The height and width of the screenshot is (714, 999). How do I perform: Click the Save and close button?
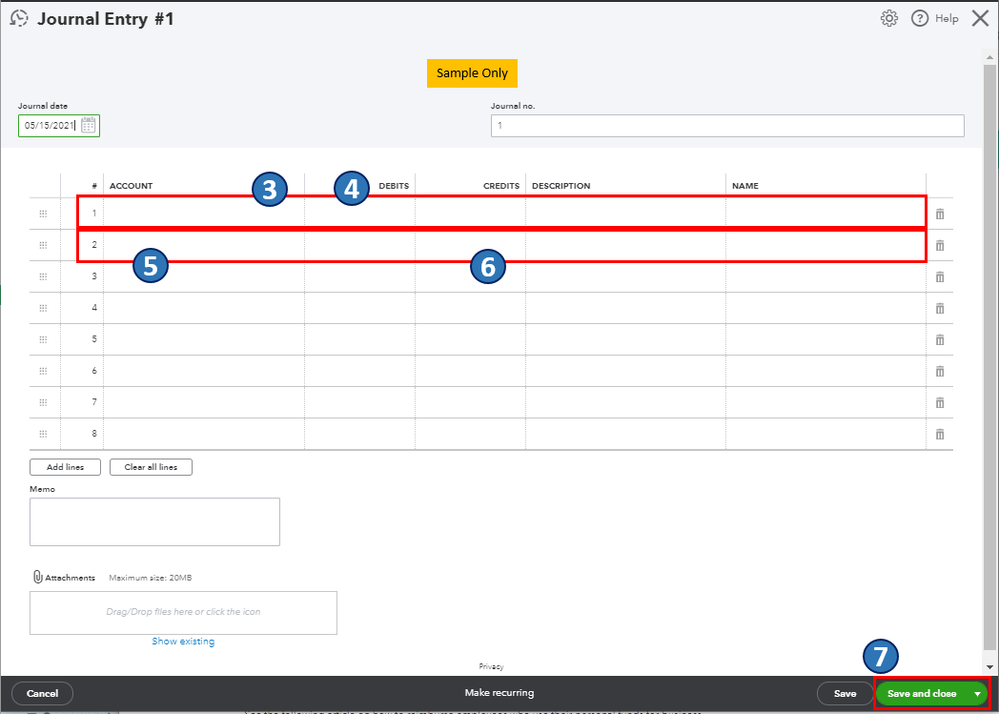click(922, 694)
